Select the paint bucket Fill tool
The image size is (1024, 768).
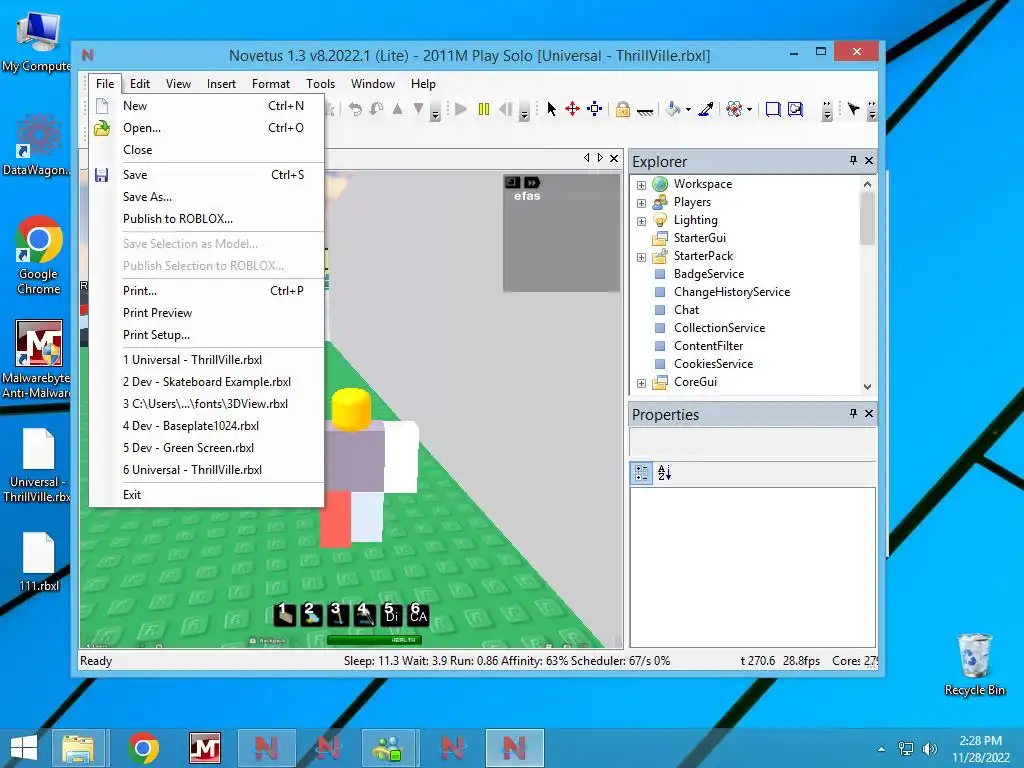(673, 109)
